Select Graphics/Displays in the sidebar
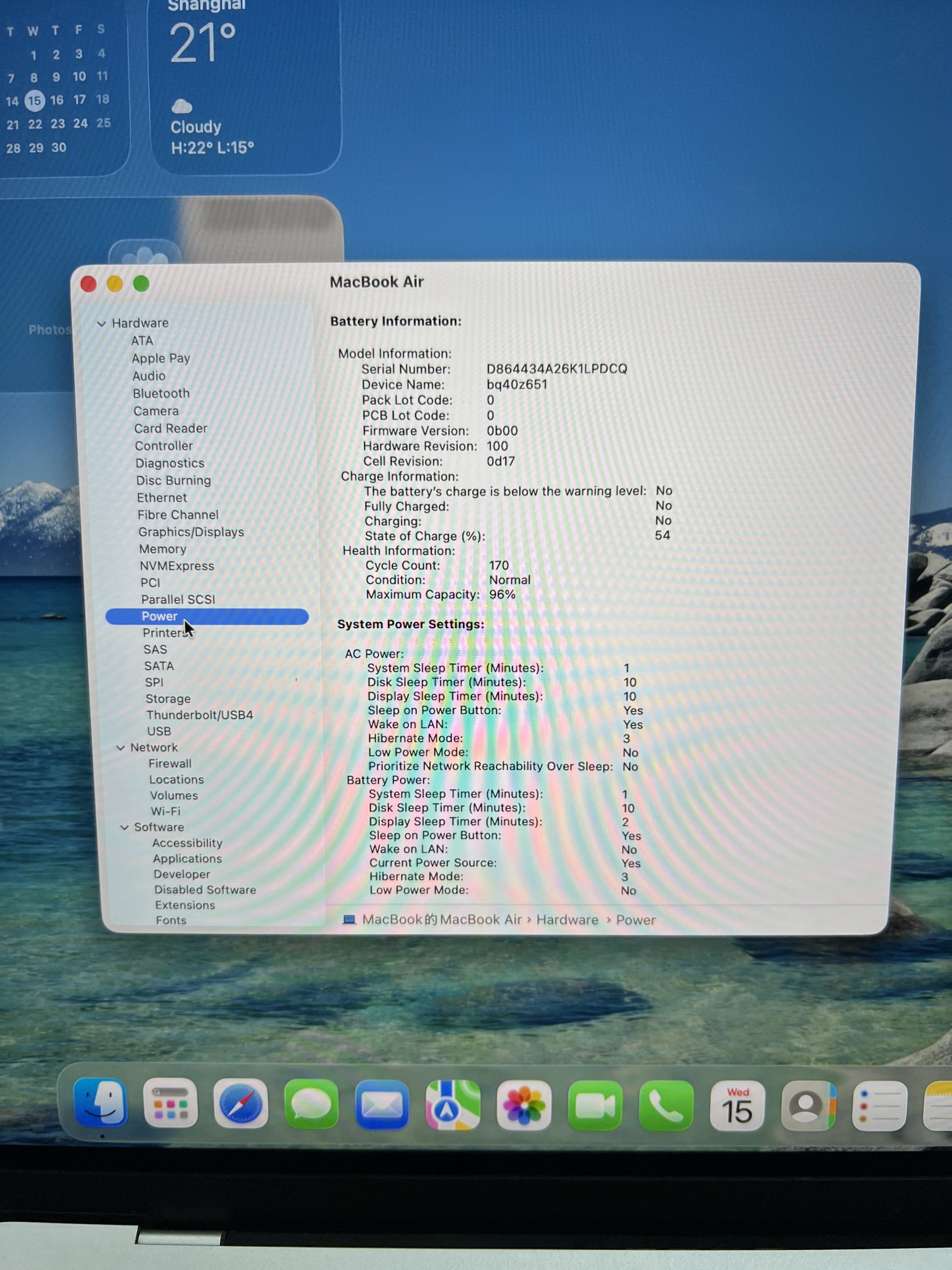 point(191,532)
